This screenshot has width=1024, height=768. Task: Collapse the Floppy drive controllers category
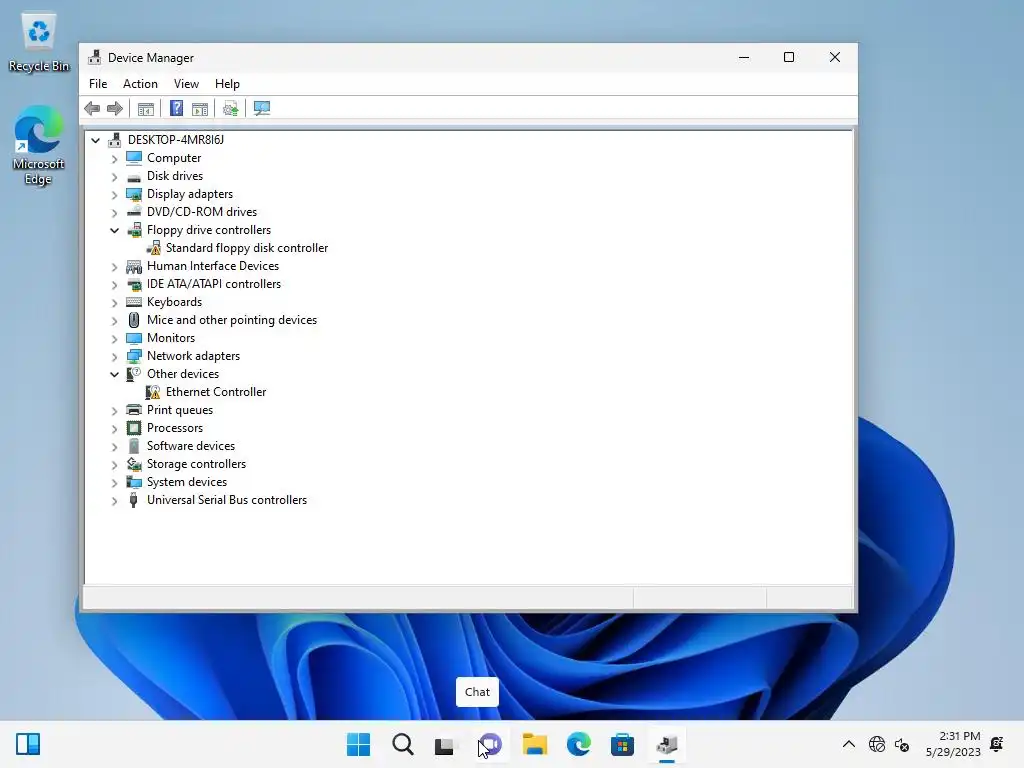[x=114, y=231]
